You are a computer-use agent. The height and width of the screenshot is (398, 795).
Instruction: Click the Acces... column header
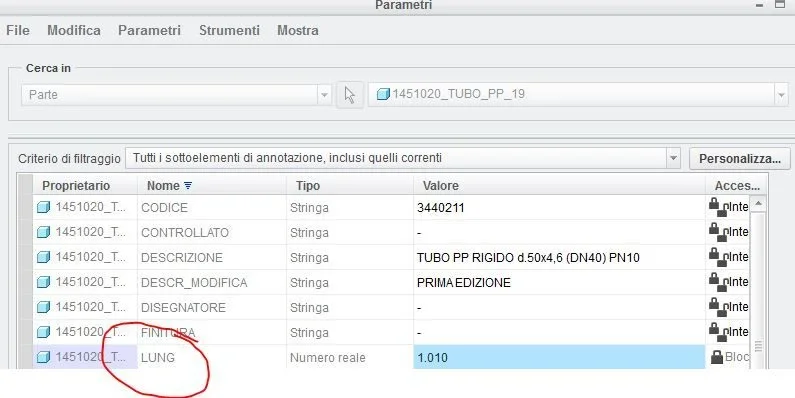click(x=737, y=186)
